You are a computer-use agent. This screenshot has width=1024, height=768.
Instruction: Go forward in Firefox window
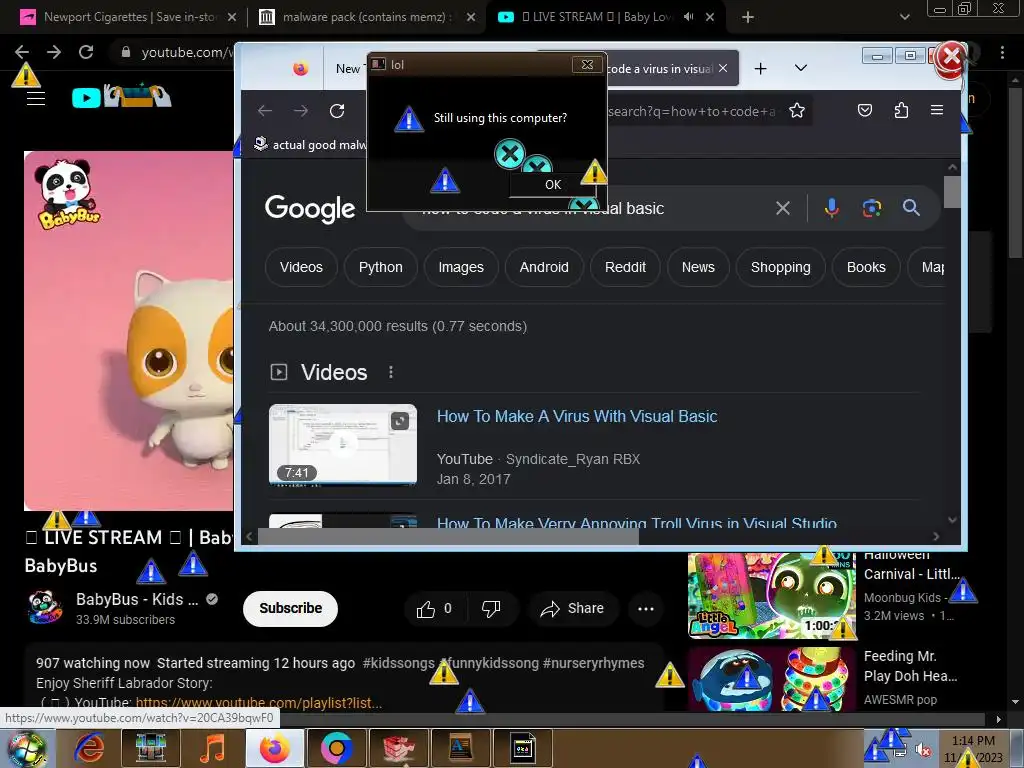(x=300, y=111)
